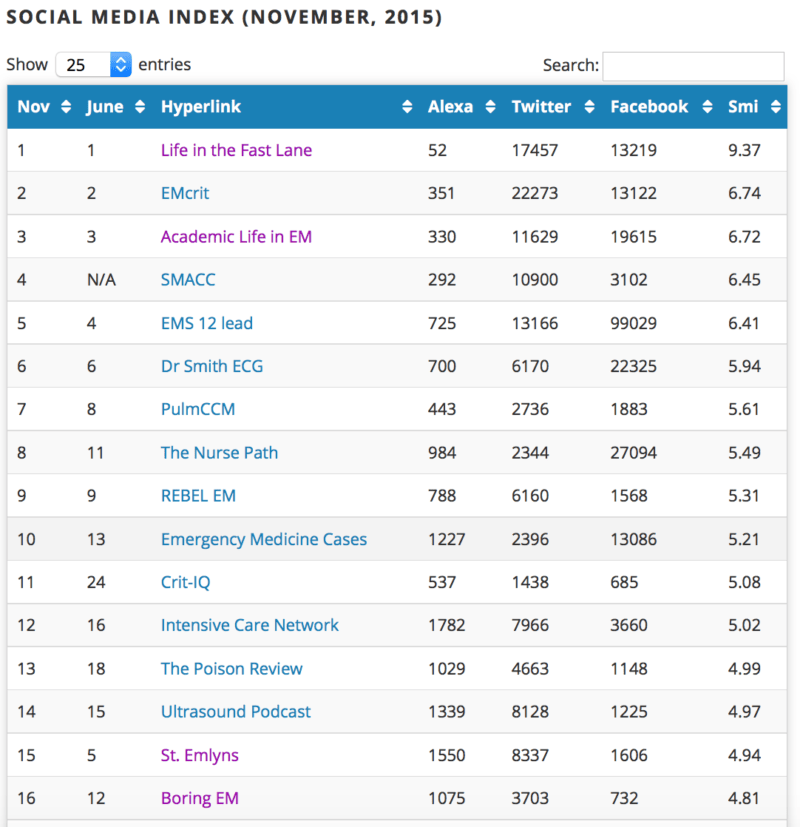The image size is (800, 827).
Task: Click sort arrows icon in Hyperlink column
Action: tap(407, 107)
